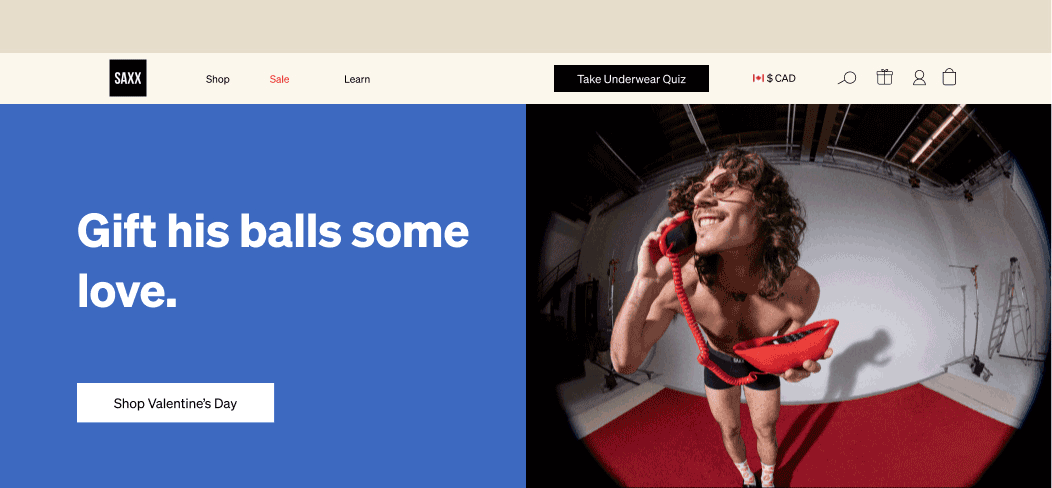Viewport: 1052px width, 488px height.
Task: Click the Canadian flag icon
Action: (x=758, y=79)
